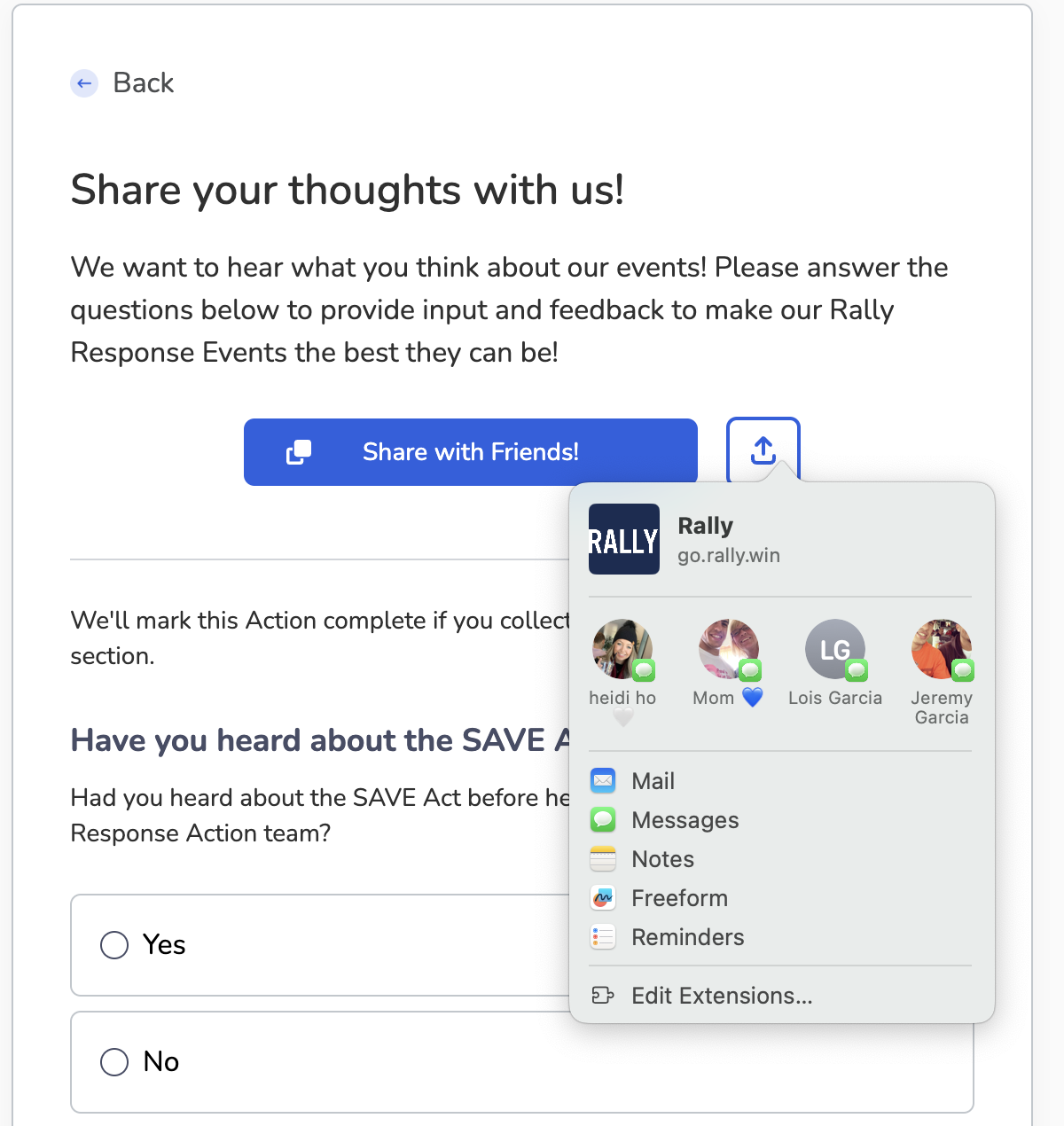Select the Mail app icon
Image resolution: width=1064 pixels, height=1126 pixels.
pyautogui.click(x=603, y=781)
